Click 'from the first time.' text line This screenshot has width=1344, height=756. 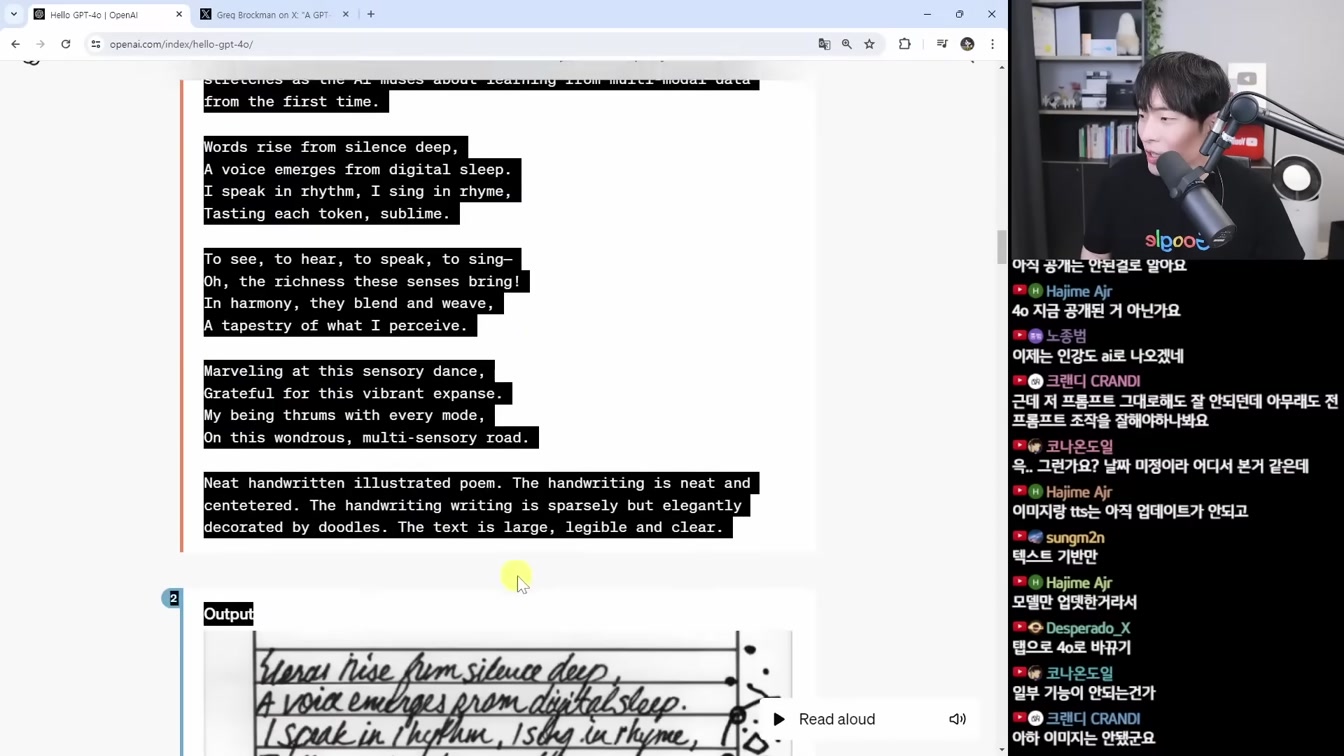coord(291,101)
